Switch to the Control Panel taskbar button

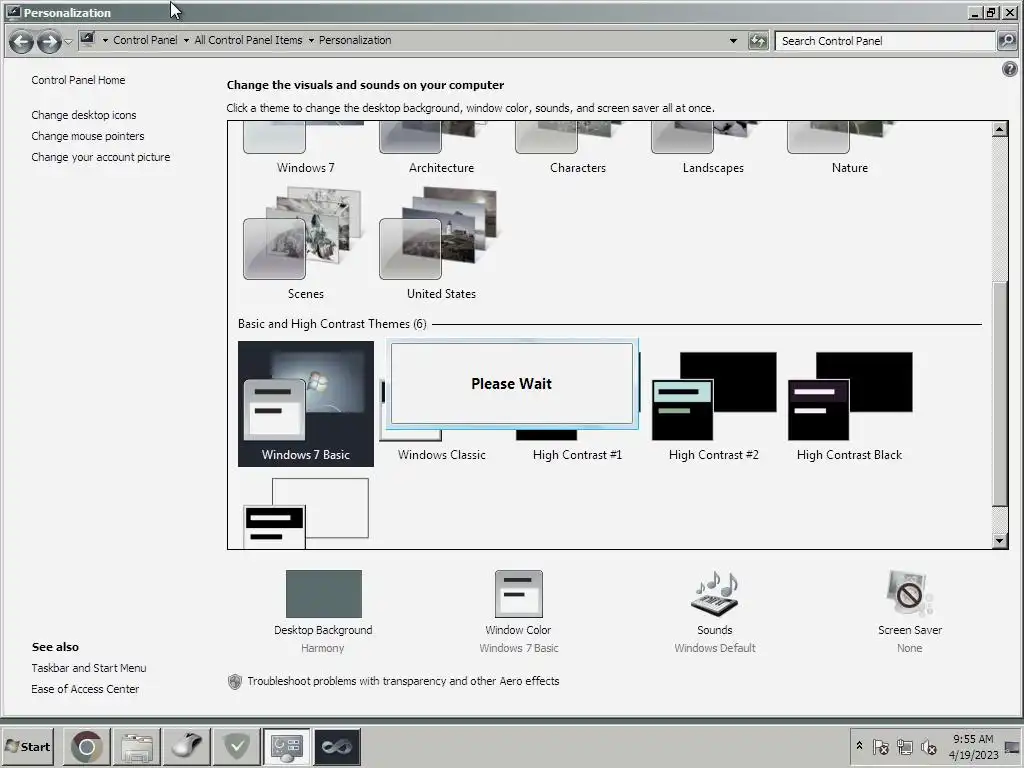click(287, 746)
